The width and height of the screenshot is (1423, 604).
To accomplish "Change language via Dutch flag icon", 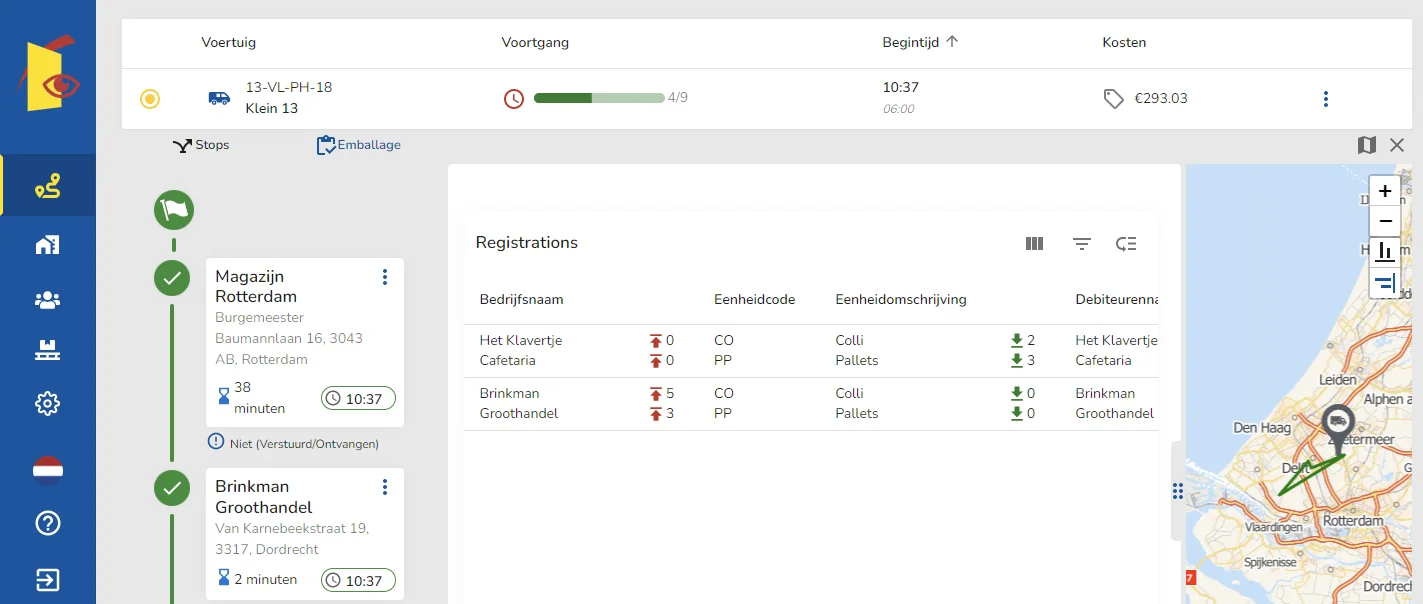I will pos(48,469).
